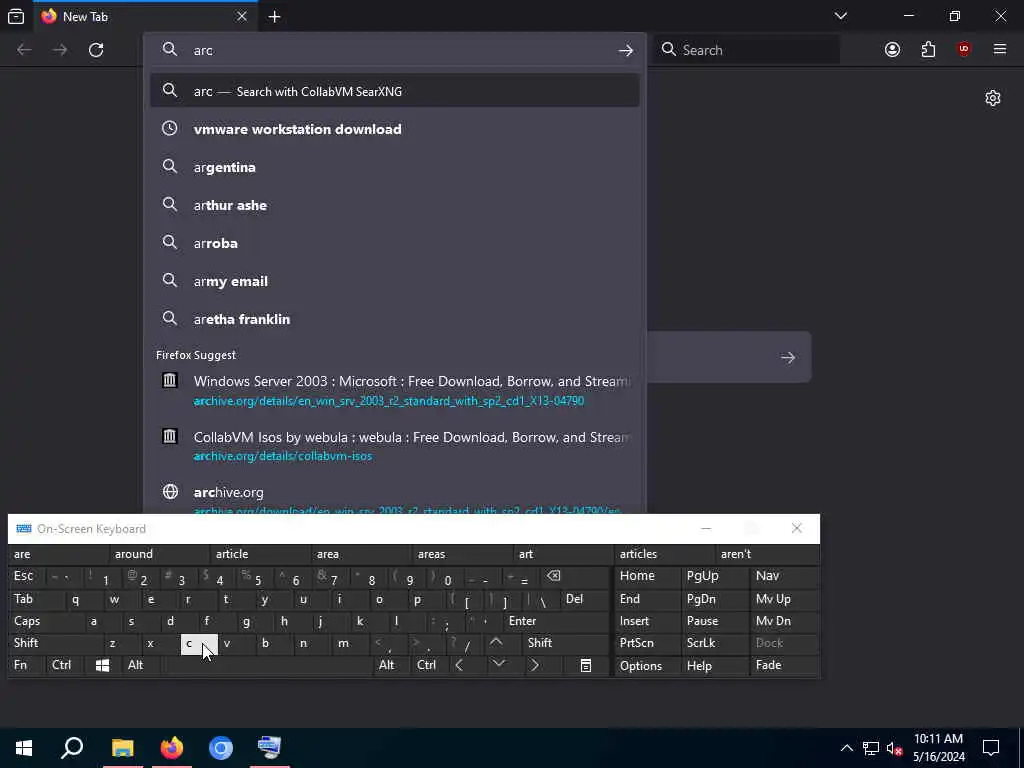Open Windows Start menu
This screenshot has width=1024, height=768.
tap(24, 748)
